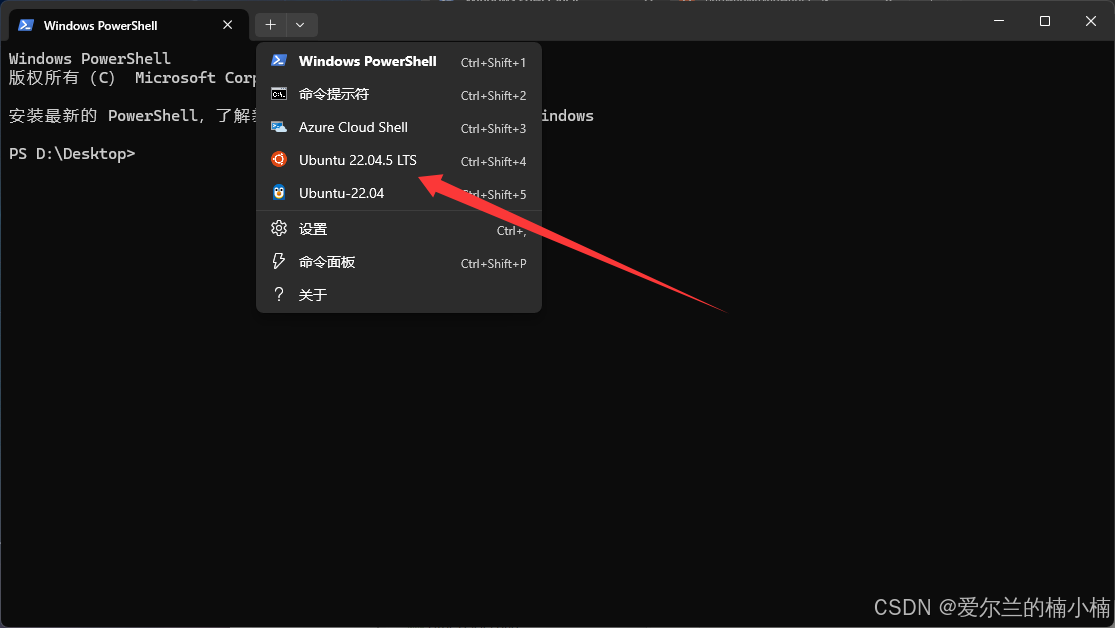Open a new tab with plus button
The height and width of the screenshot is (628, 1115).
tap(271, 25)
